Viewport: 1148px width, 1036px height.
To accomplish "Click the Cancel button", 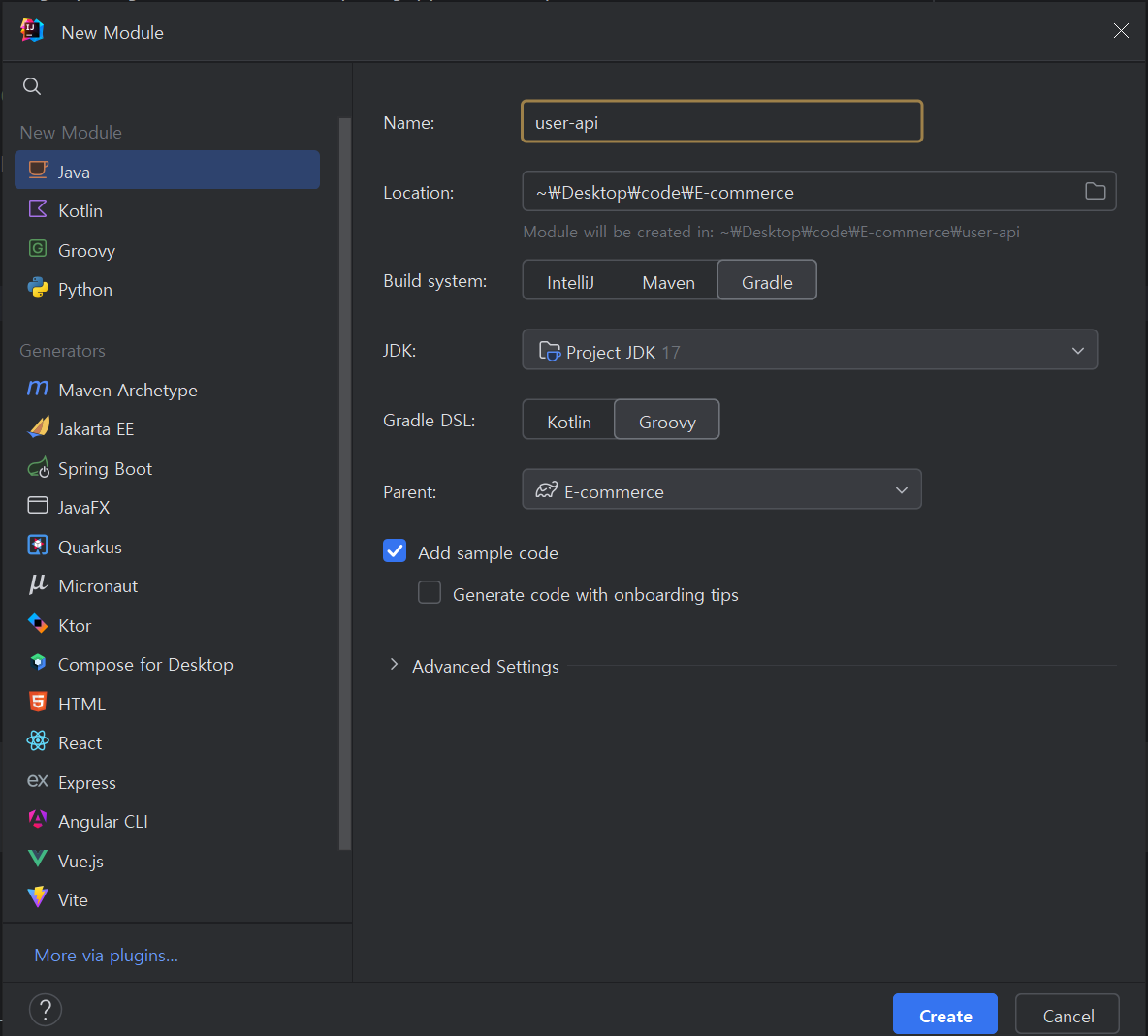I will pyautogui.click(x=1068, y=1015).
